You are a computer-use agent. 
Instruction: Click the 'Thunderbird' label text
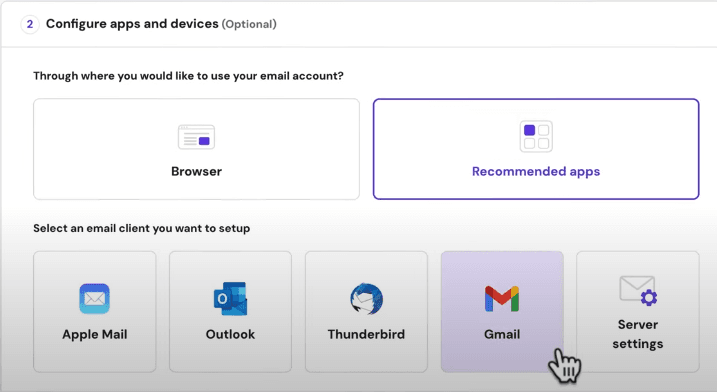(x=366, y=334)
